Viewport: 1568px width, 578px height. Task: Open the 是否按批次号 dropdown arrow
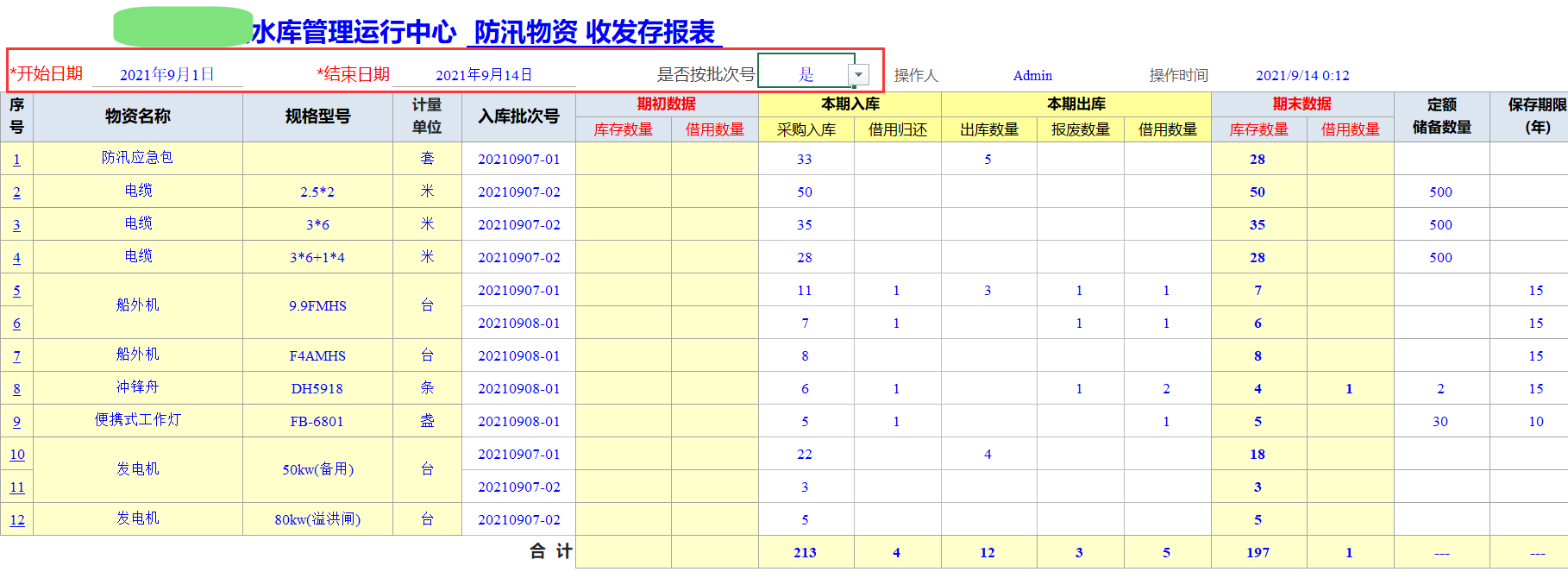pos(858,75)
